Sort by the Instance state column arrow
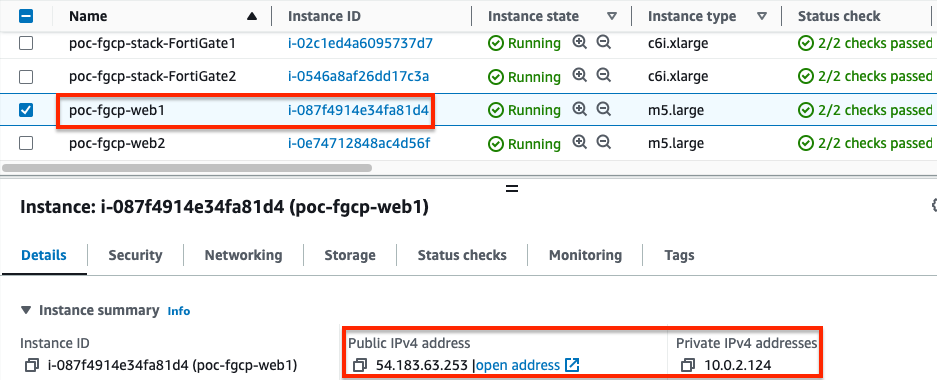The height and width of the screenshot is (380, 937). pos(611,17)
